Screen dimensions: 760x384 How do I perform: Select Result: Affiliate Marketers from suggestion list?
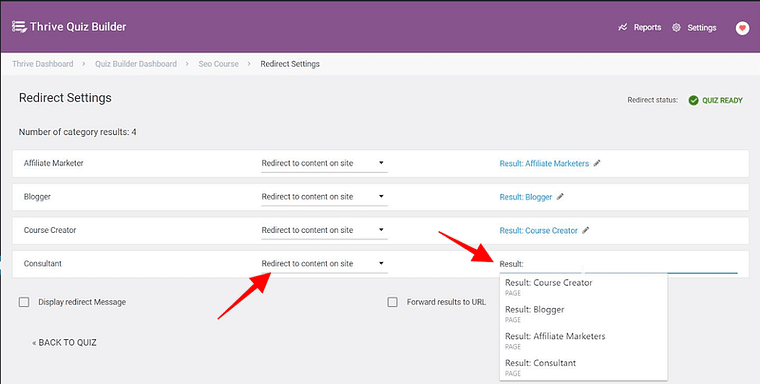584,340
